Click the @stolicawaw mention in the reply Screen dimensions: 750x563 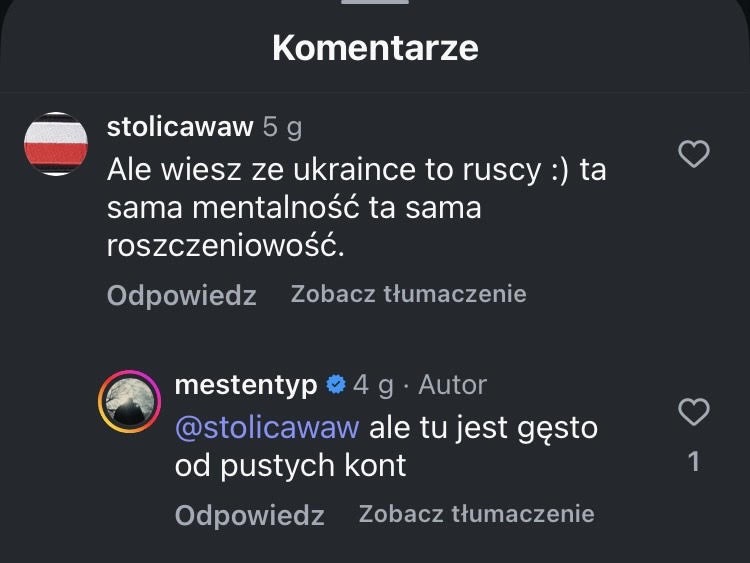[x=266, y=428]
